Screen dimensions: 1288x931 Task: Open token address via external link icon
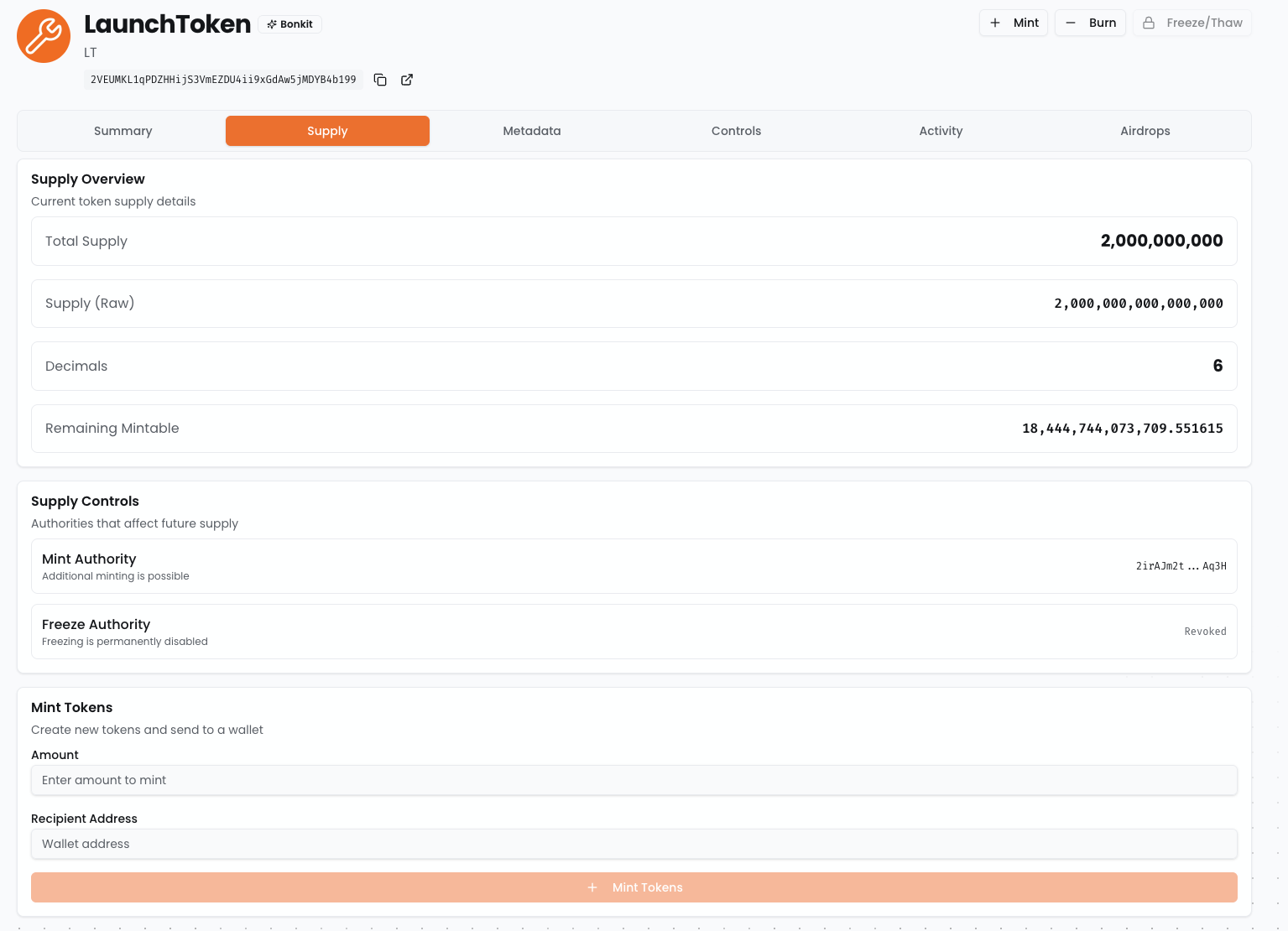pos(407,80)
